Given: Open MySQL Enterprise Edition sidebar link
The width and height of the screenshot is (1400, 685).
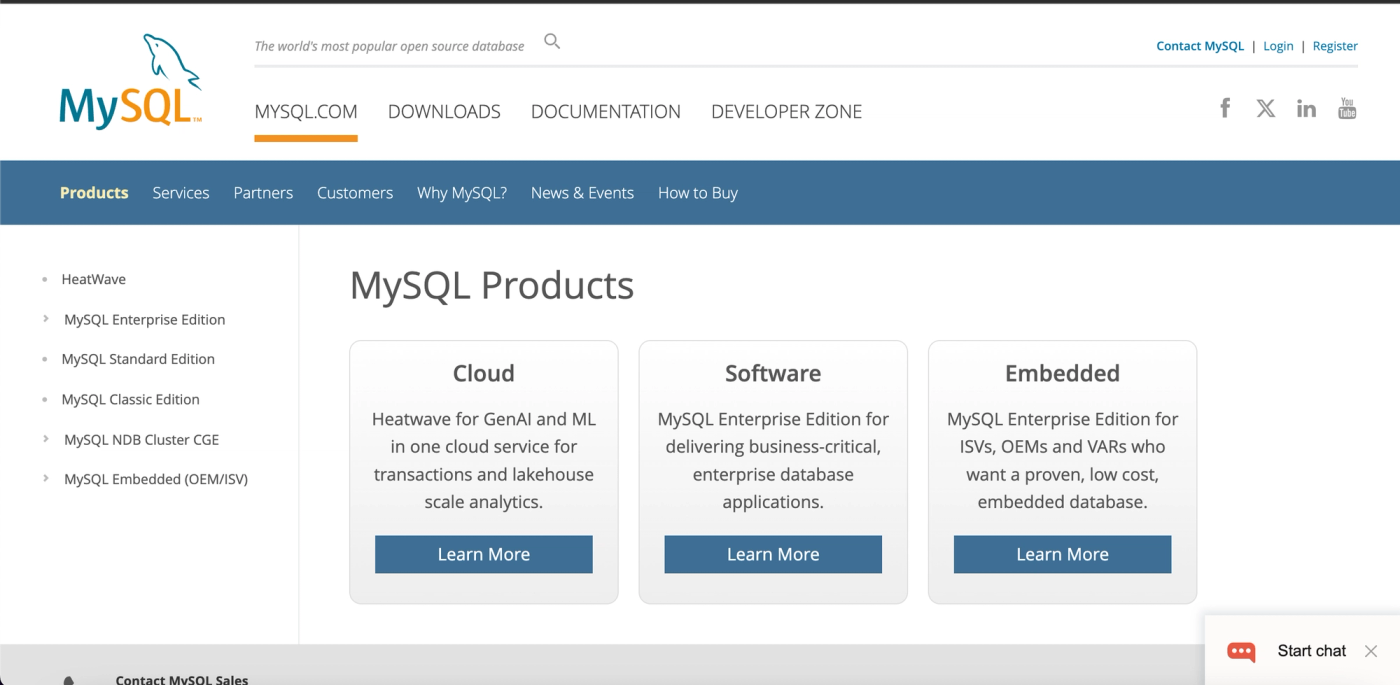Looking at the screenshot, I should point(145,320).
